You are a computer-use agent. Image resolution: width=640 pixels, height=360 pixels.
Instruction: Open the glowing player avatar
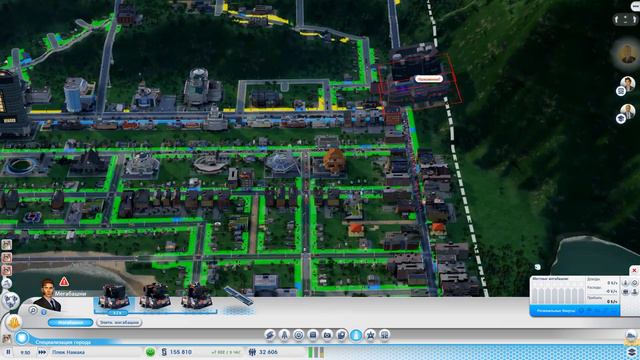coord(627,53)
